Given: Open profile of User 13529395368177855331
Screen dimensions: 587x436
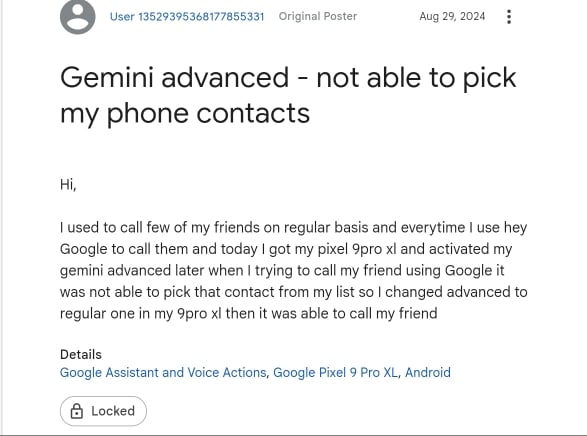Looking at the screenshot, I should coord(187,17).
